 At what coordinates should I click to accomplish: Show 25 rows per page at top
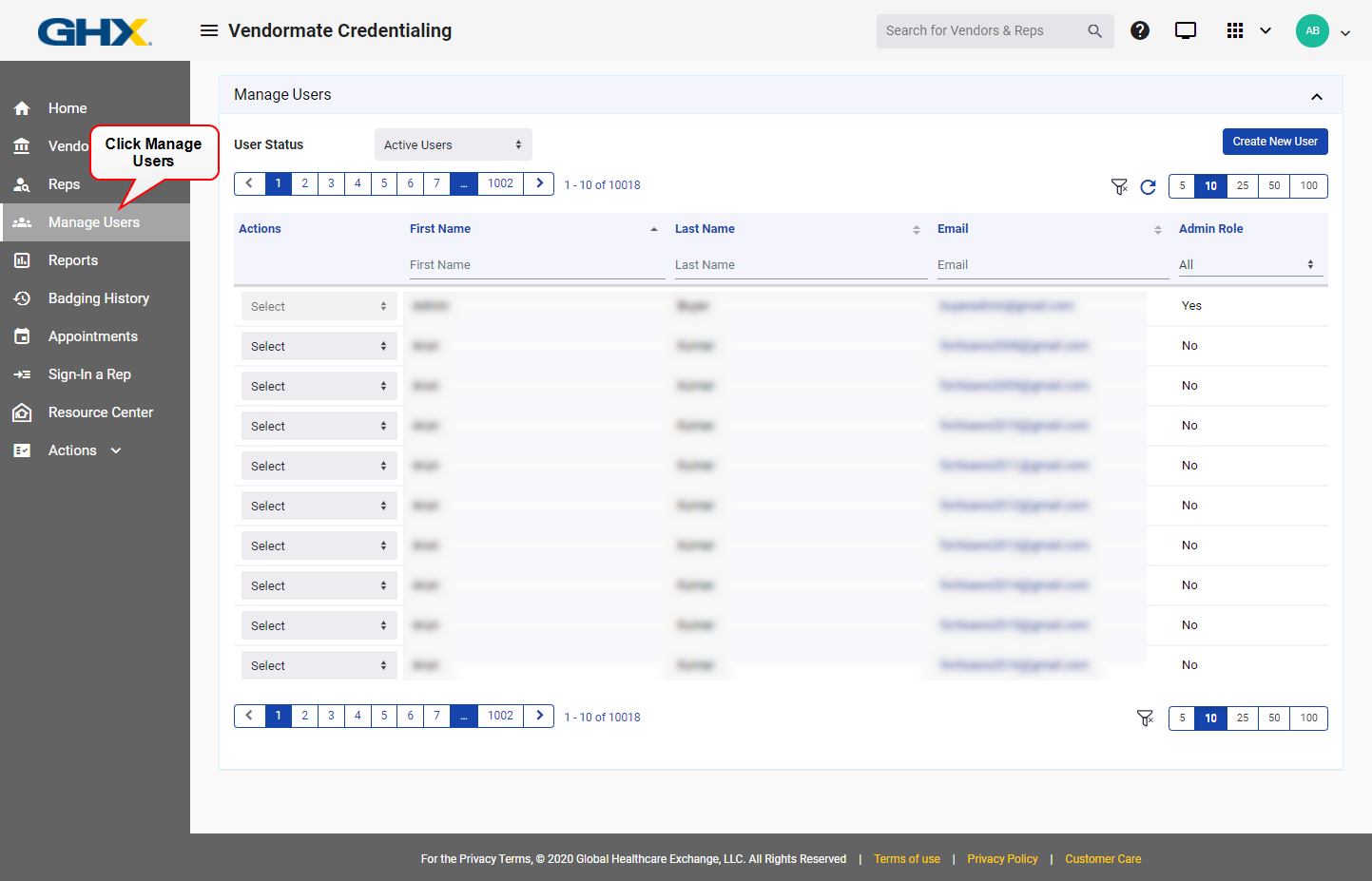1243,186
